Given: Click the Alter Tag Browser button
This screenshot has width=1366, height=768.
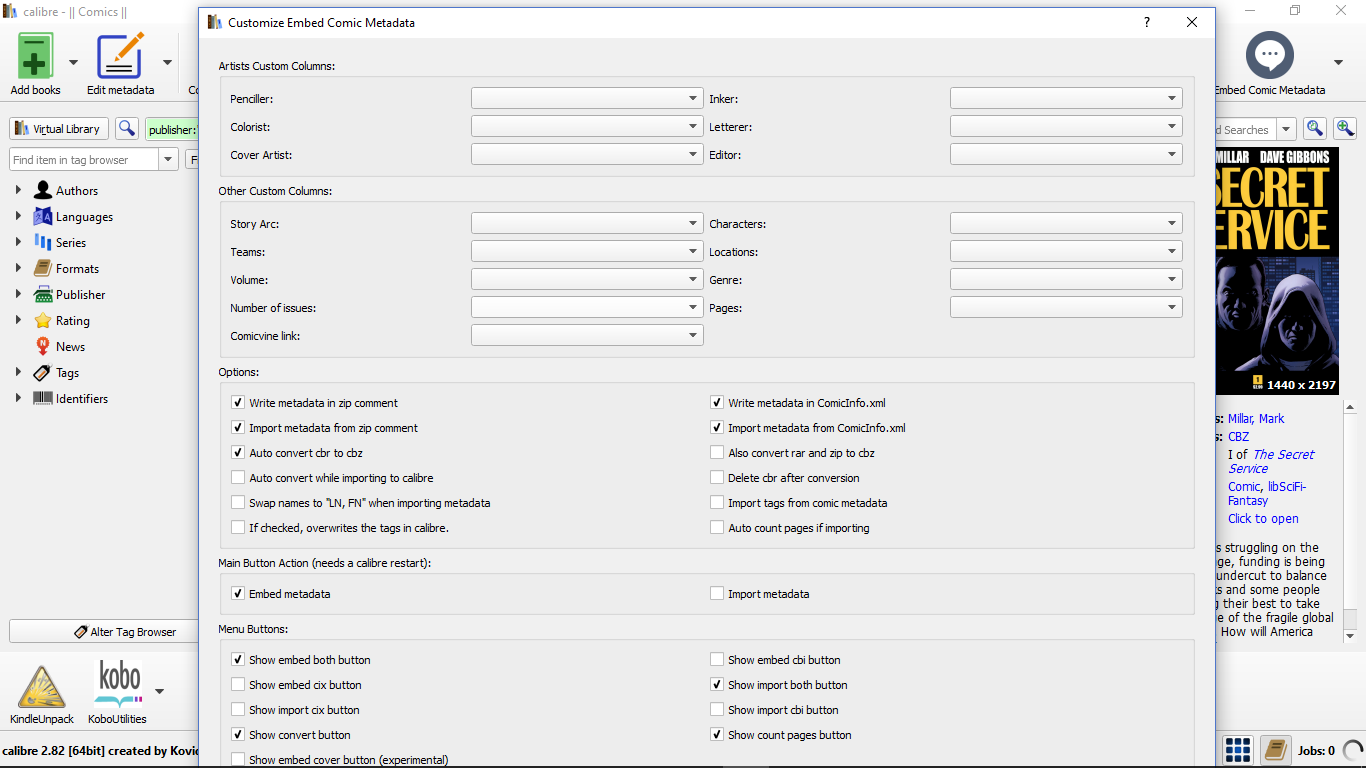Looking at the screenshot, I should click(104, 632).
